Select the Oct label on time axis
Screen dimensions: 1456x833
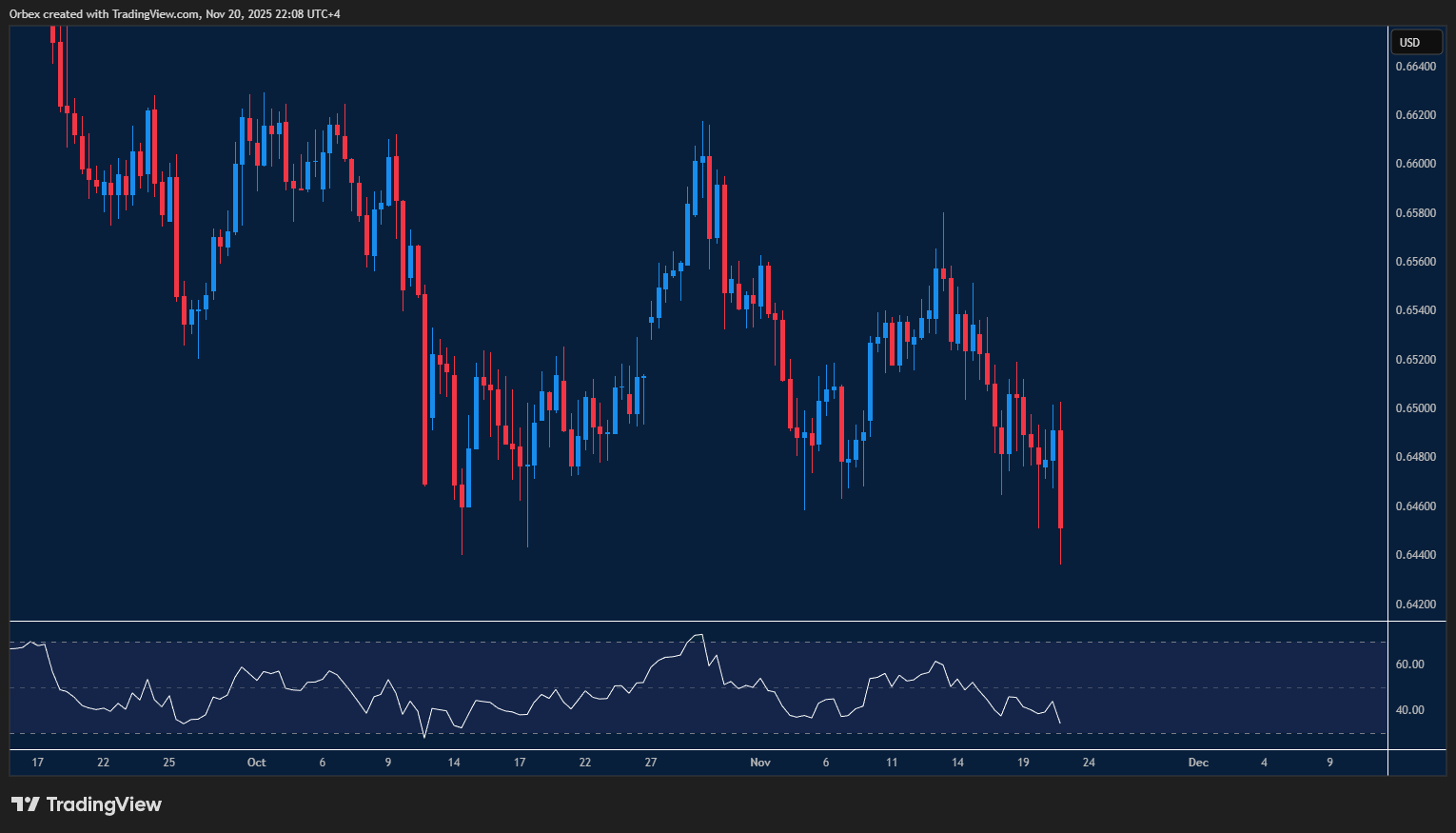click(256, 762)
